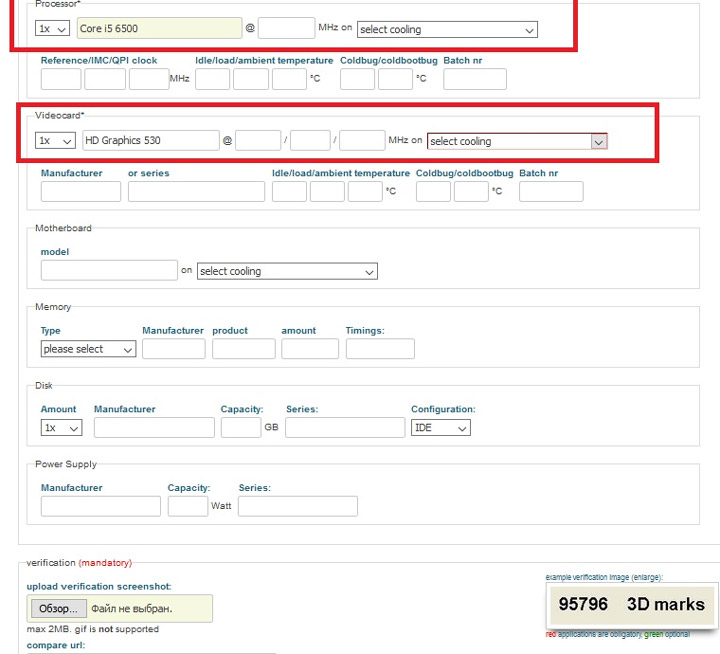Click the videocard 'or series' field
This screenshot has width=720, height=654.
point(197,192)
